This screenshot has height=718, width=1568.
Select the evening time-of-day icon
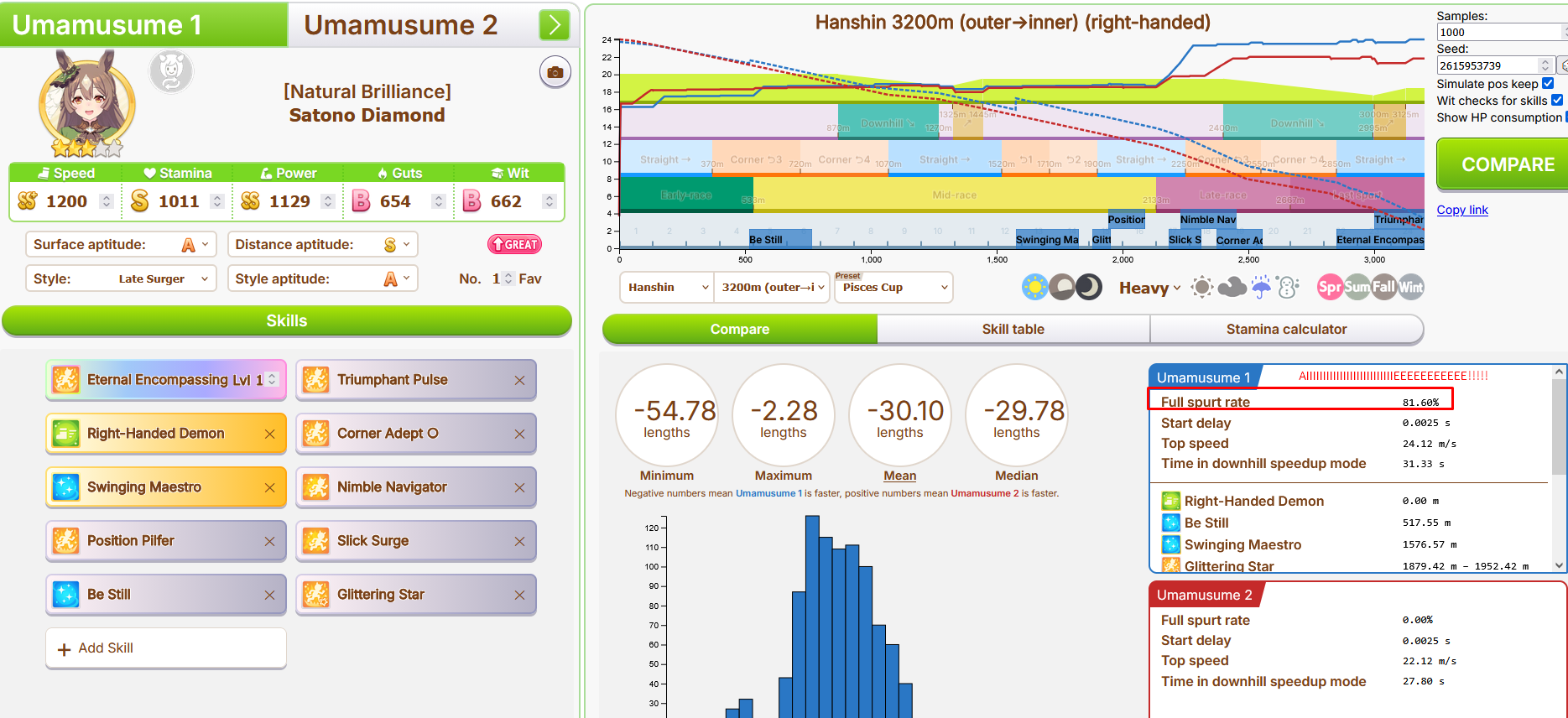[1062, 288]
